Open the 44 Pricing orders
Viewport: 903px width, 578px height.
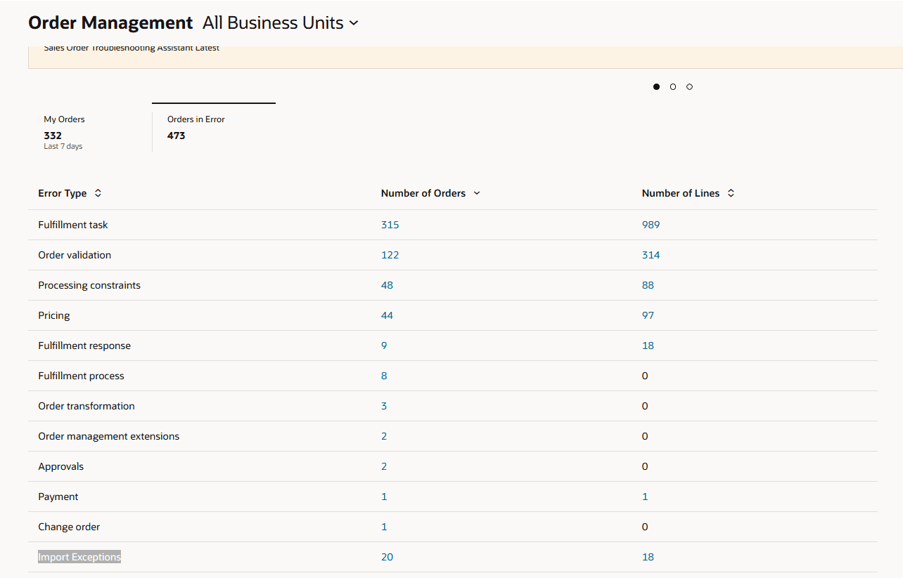click(387, 315)
